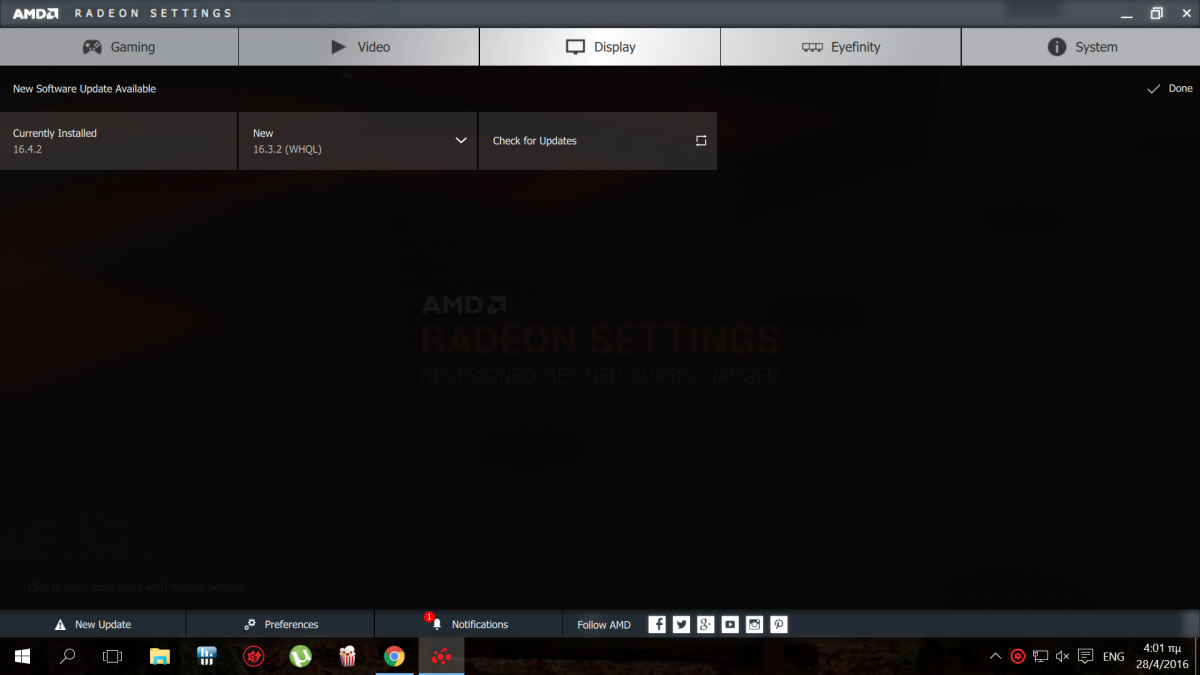
Task: Click the AMD logo in title bar
Action: pos(37,14)
